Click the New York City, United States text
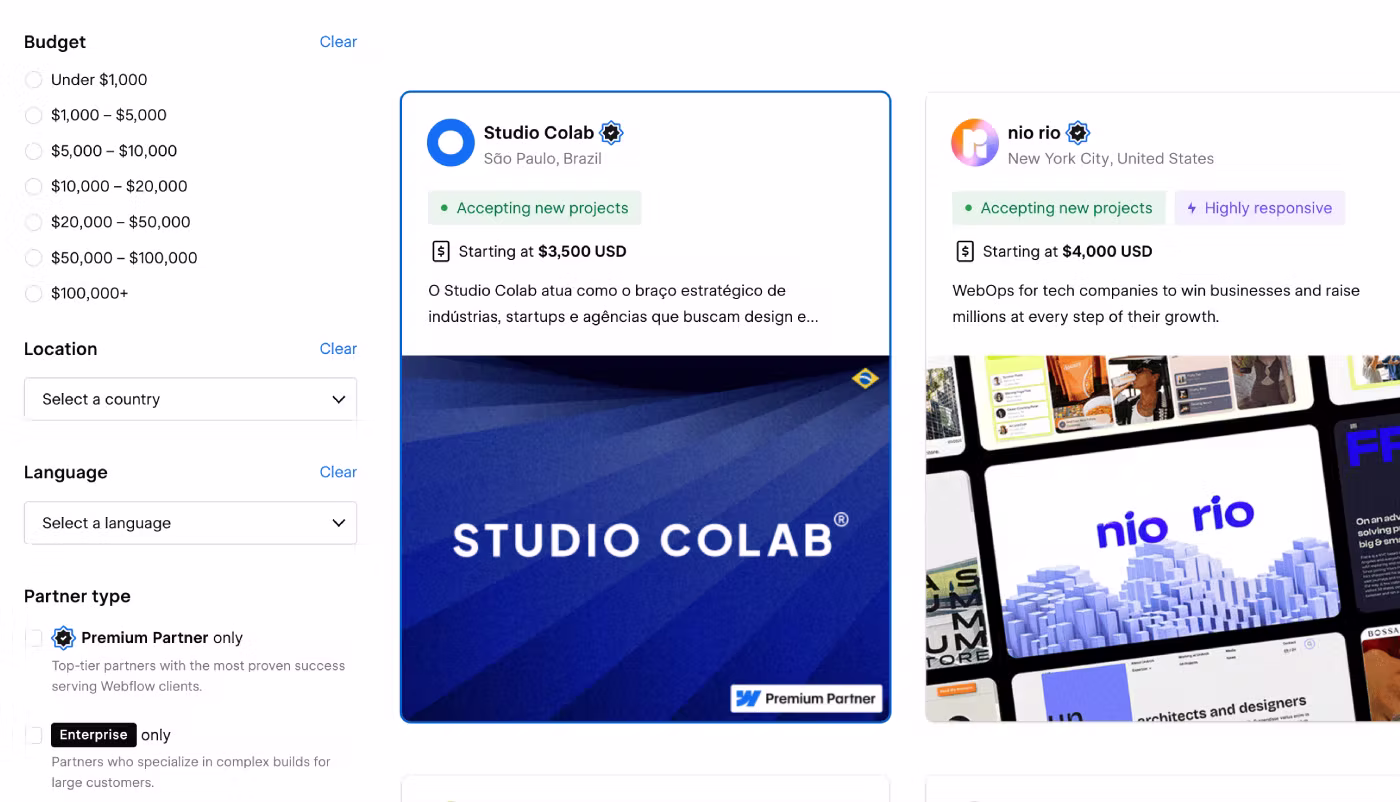Image resolution: width=1400 pixels, height=802 pixels. click(1111, 159)
